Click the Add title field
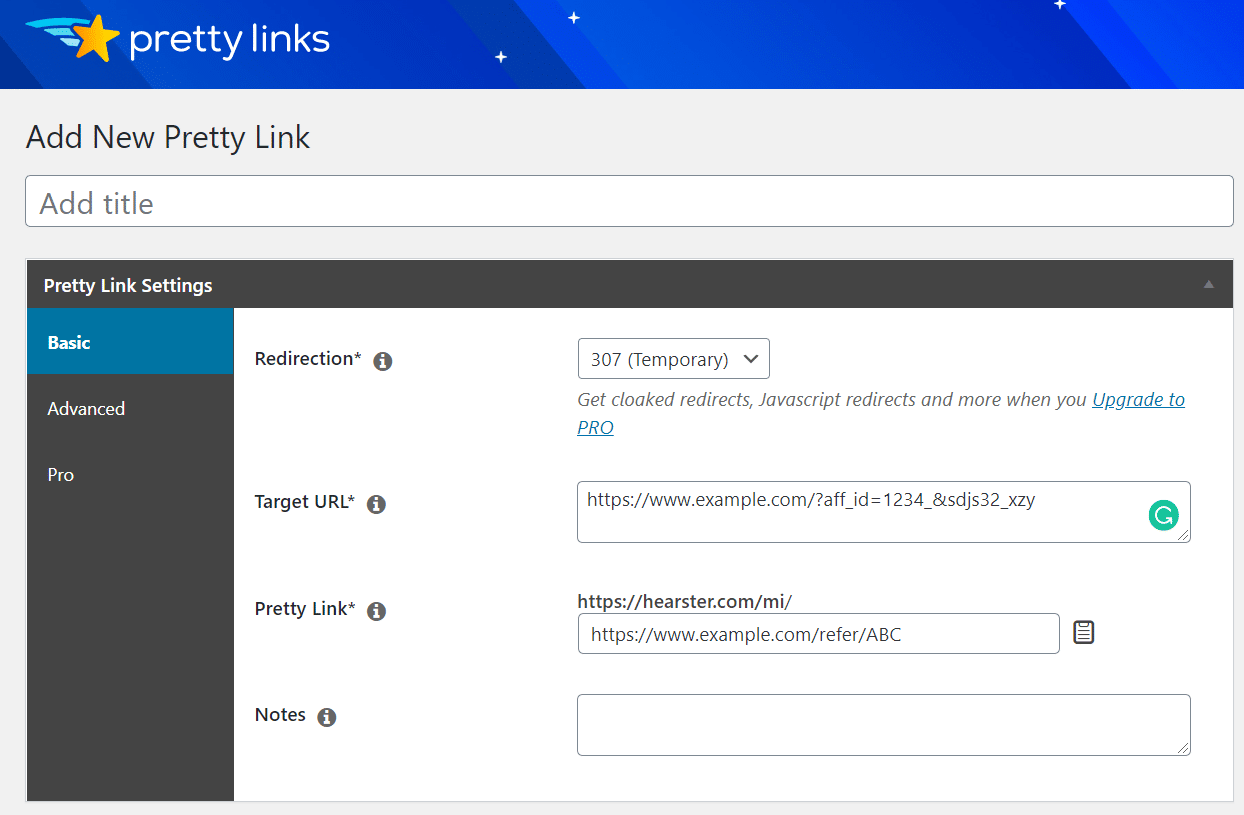Screen dimensions: 1244x815 coord(629,201)
